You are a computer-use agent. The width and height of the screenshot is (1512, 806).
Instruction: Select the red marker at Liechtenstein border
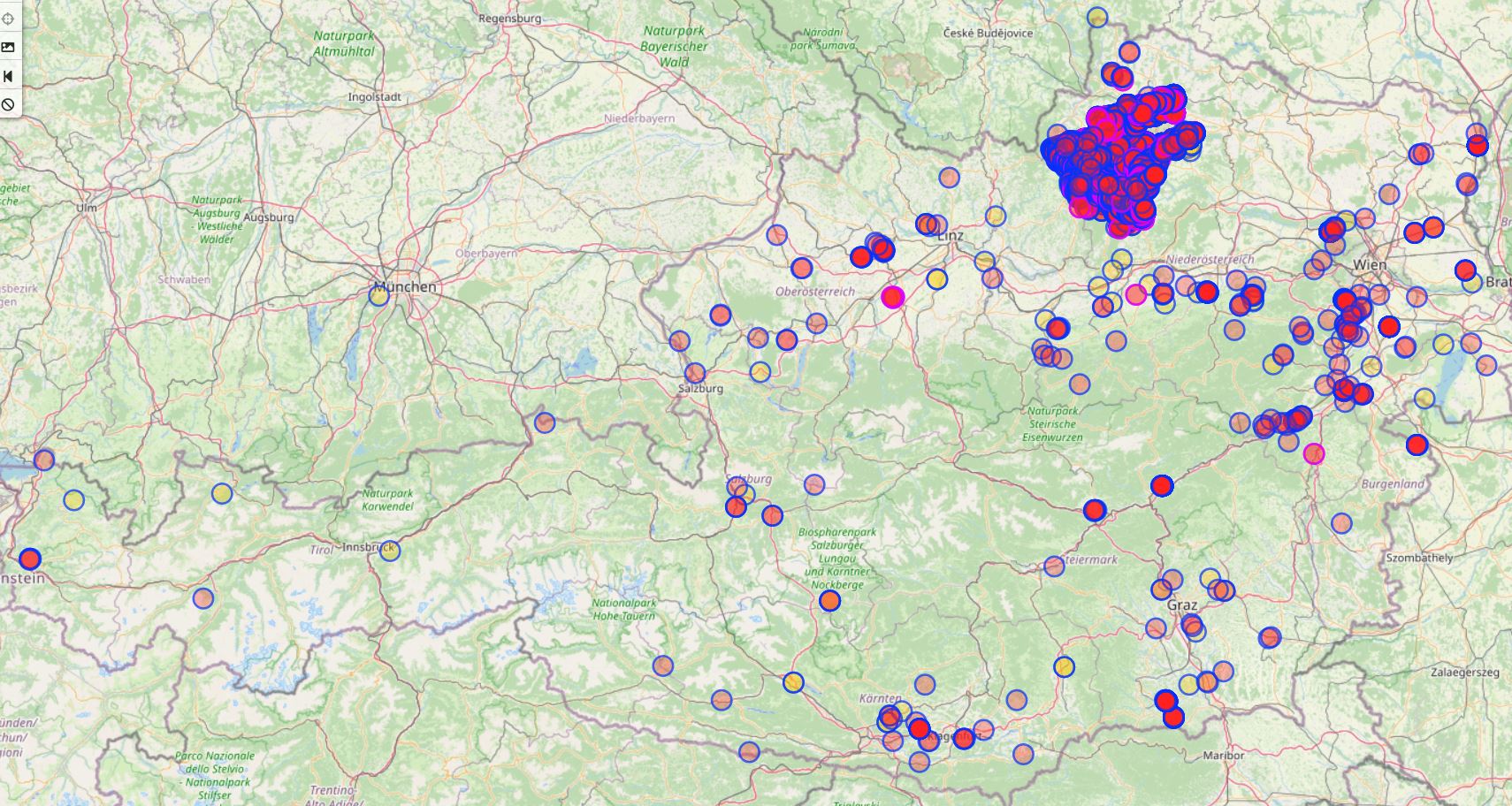coord(30,559)
